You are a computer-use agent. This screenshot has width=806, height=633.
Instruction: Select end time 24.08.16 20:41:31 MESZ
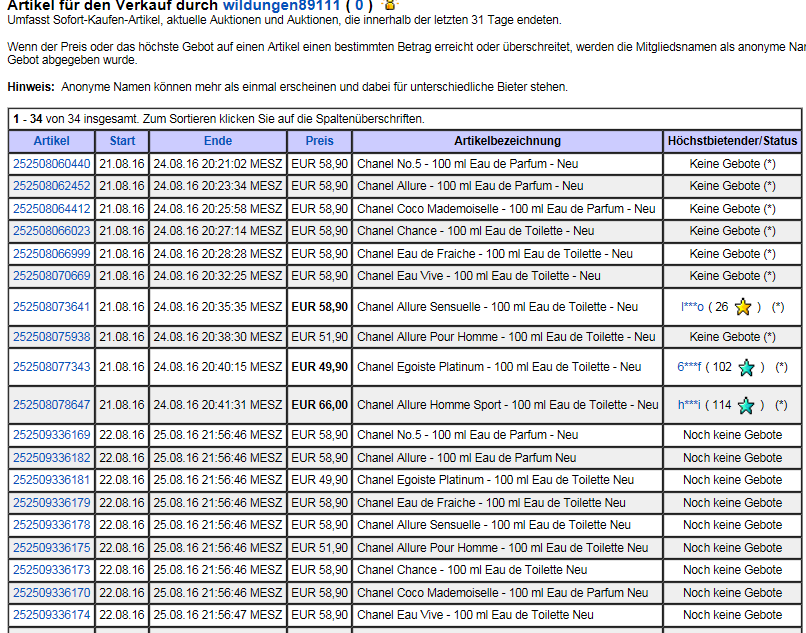tap(218, 405)
